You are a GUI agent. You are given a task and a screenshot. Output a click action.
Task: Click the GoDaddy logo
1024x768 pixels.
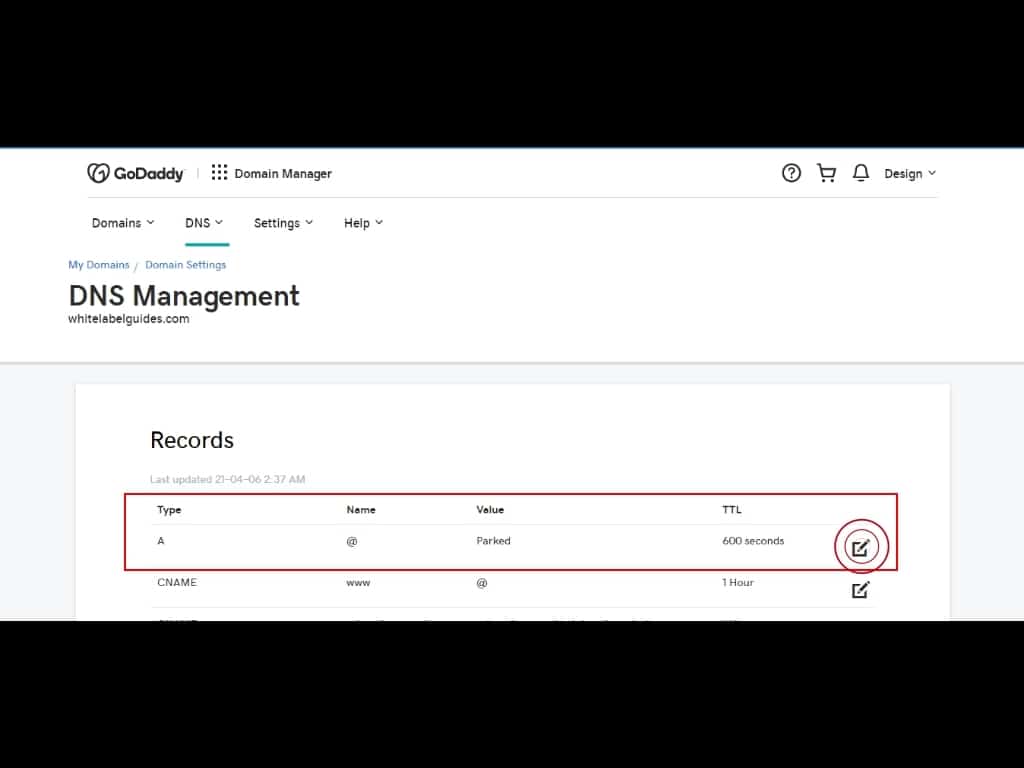136,173
